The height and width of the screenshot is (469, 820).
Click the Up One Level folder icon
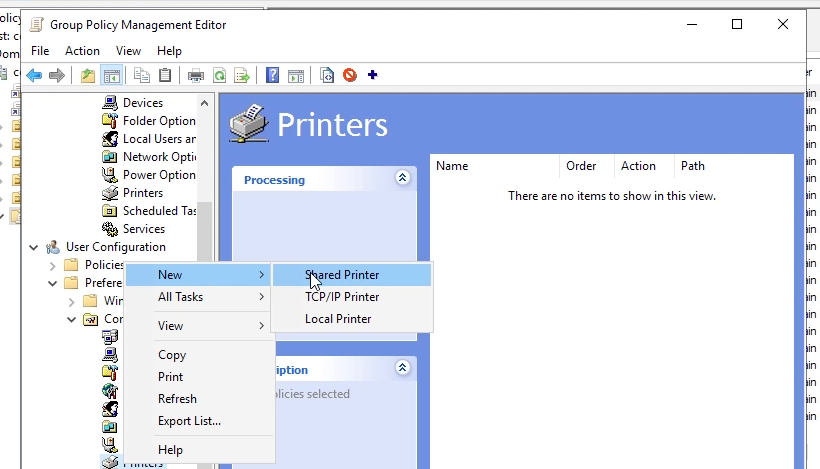[x=88, y=75]
